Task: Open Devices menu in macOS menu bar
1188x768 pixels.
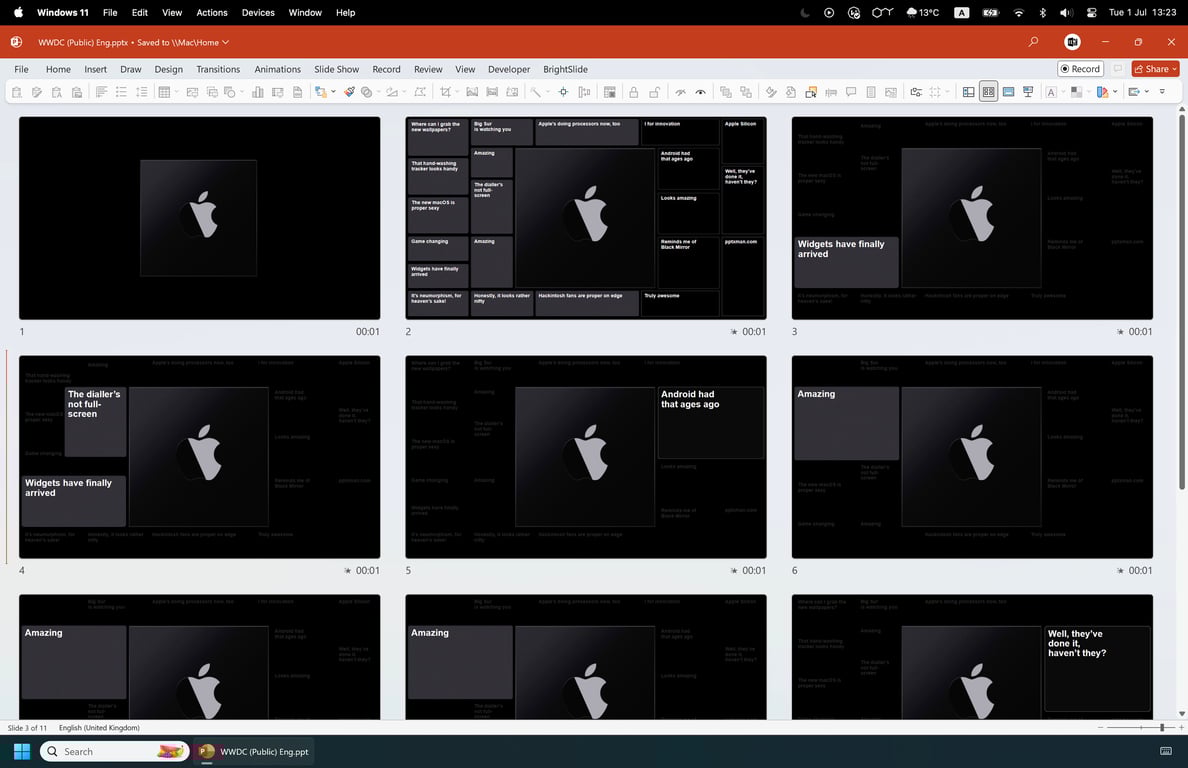Action: (x=258, y=12)
